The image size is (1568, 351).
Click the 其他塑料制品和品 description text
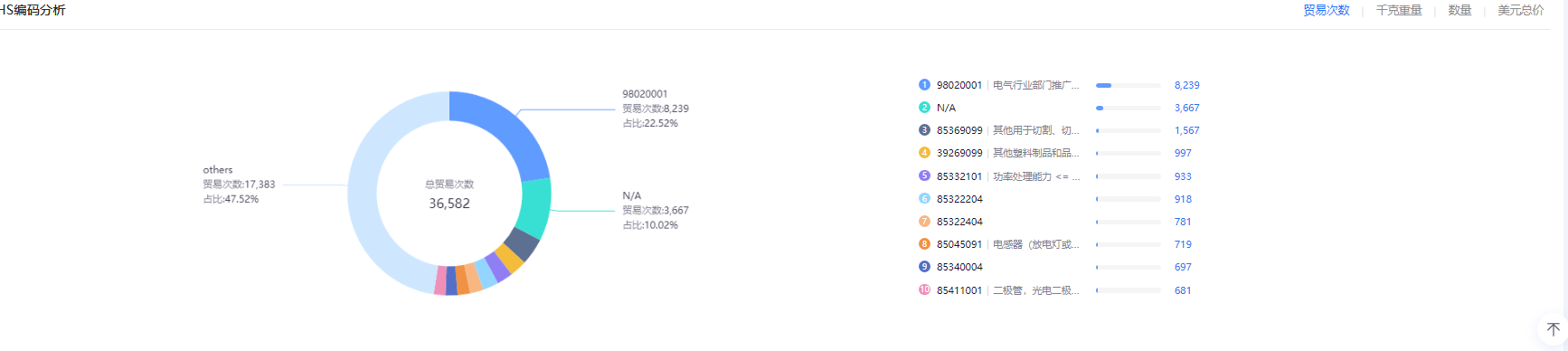pos(1036,153)
